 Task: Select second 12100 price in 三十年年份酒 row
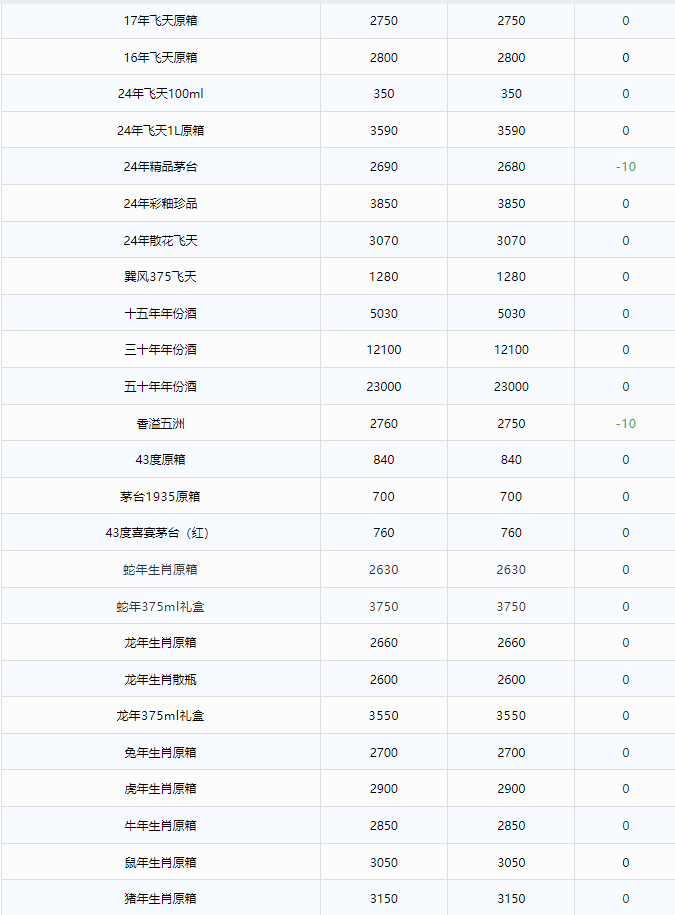(511, 349)
